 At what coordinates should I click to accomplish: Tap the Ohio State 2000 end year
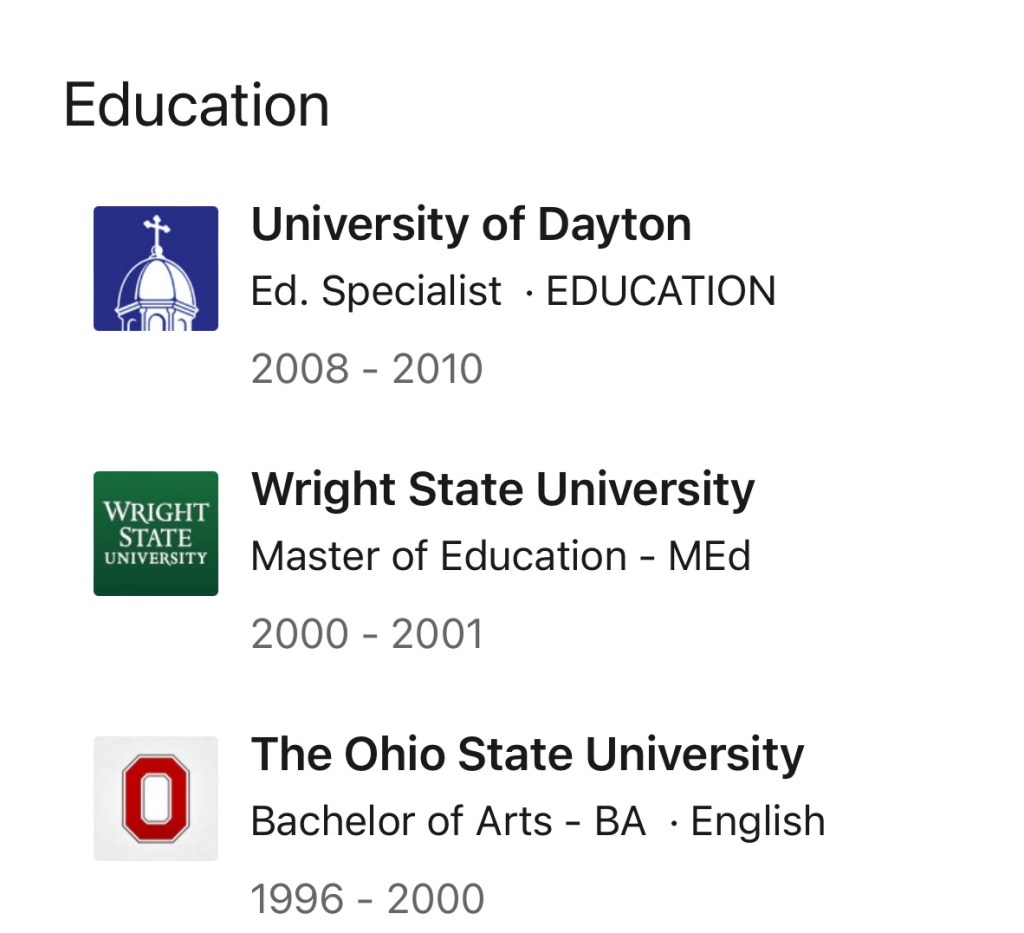pyautogui.click(x=436, y=899)
